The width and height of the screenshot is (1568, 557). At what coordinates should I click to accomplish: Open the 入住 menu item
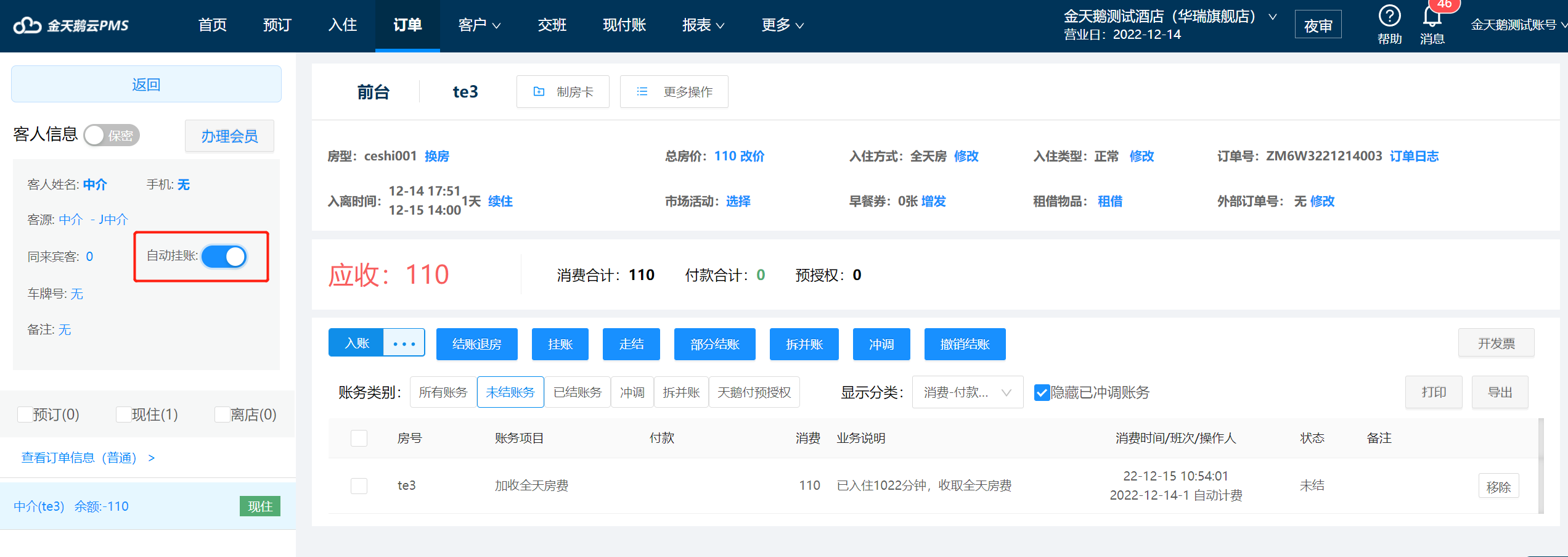tap(343, 25)
